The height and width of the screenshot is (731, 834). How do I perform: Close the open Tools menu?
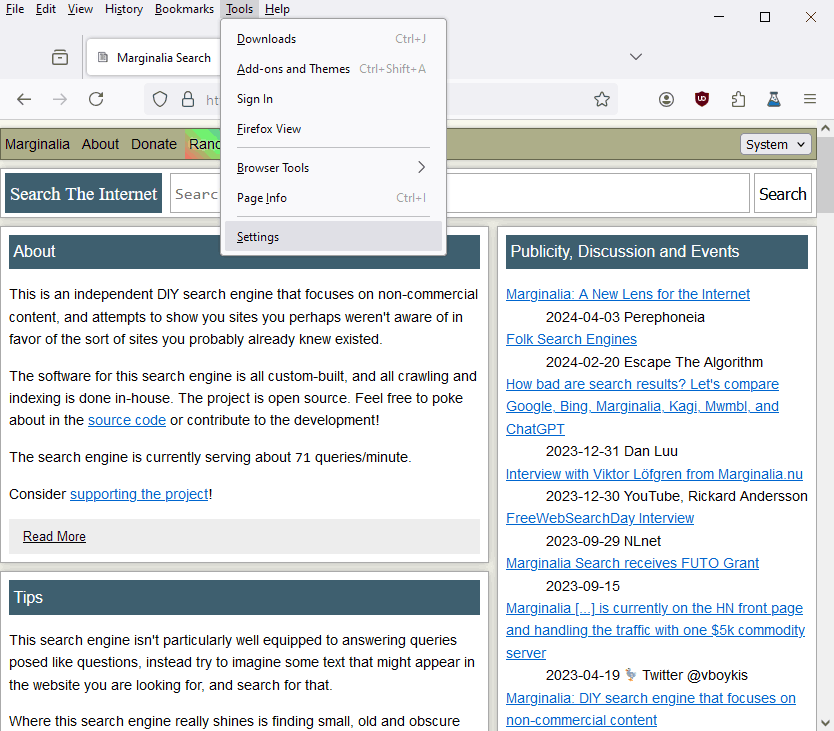pyautogui.click(x=239, y=9)
